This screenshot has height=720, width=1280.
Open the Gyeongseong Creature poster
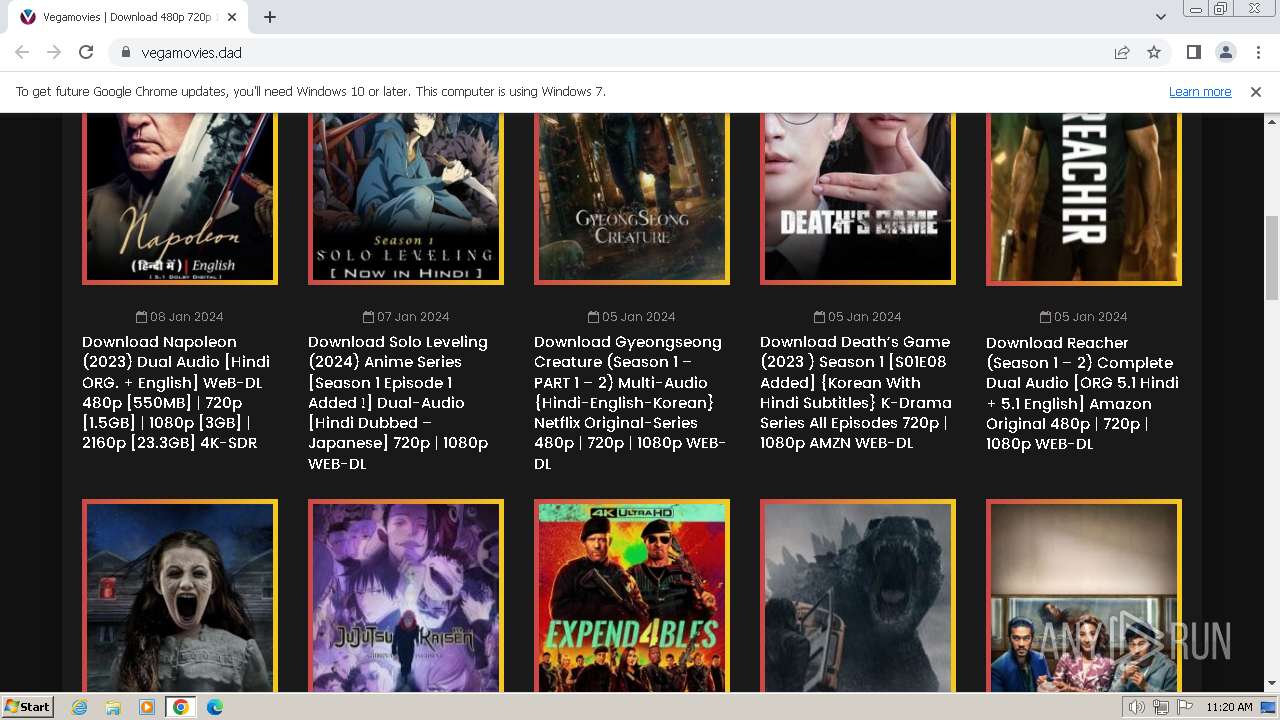point(632,198)
